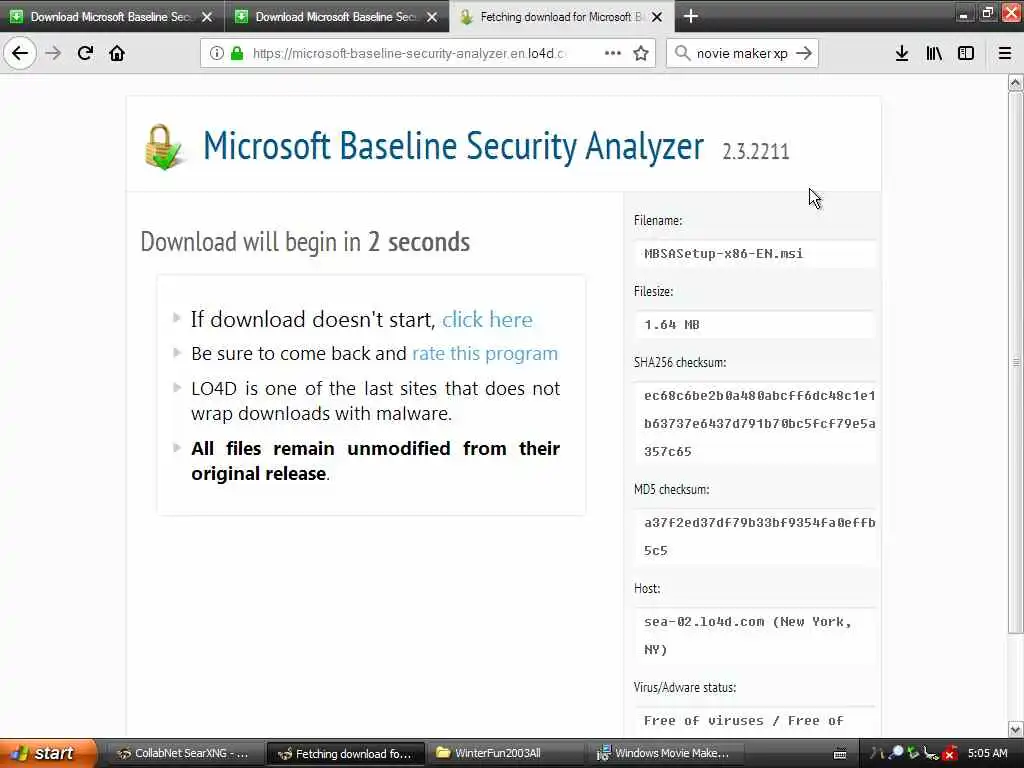Click the 1.64 MB filesize value
Image resolution: width=1024 pixels, height=768 pixels.
[x=671, y=325]
